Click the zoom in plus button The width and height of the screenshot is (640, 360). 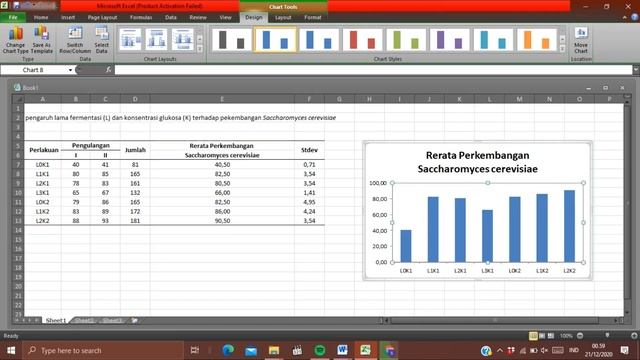[x=634, y=336]
